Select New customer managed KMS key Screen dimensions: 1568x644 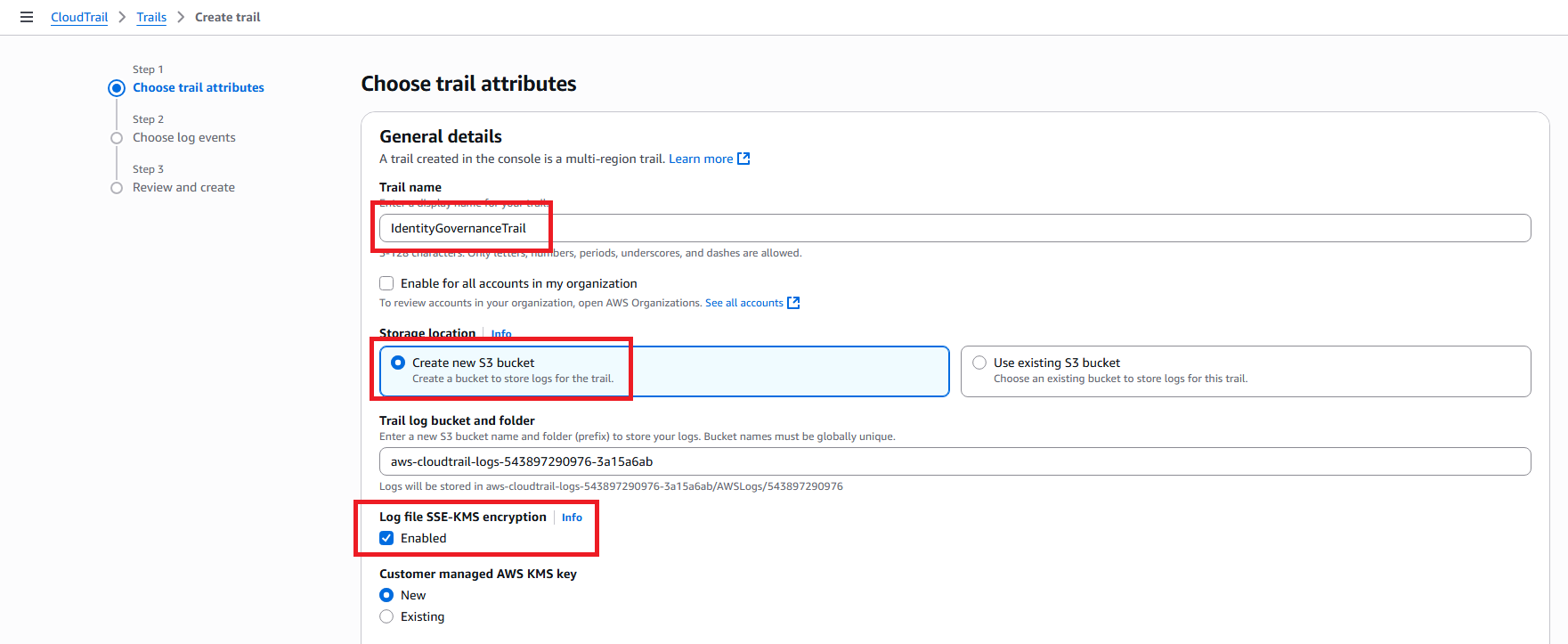[x=386, y=595]
